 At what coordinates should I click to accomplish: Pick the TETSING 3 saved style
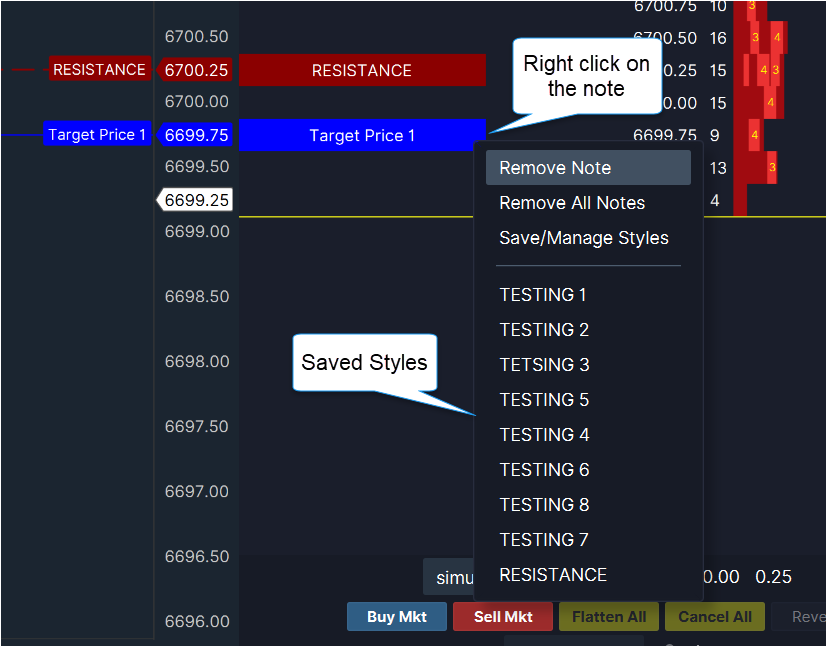[x=544, y=365]
